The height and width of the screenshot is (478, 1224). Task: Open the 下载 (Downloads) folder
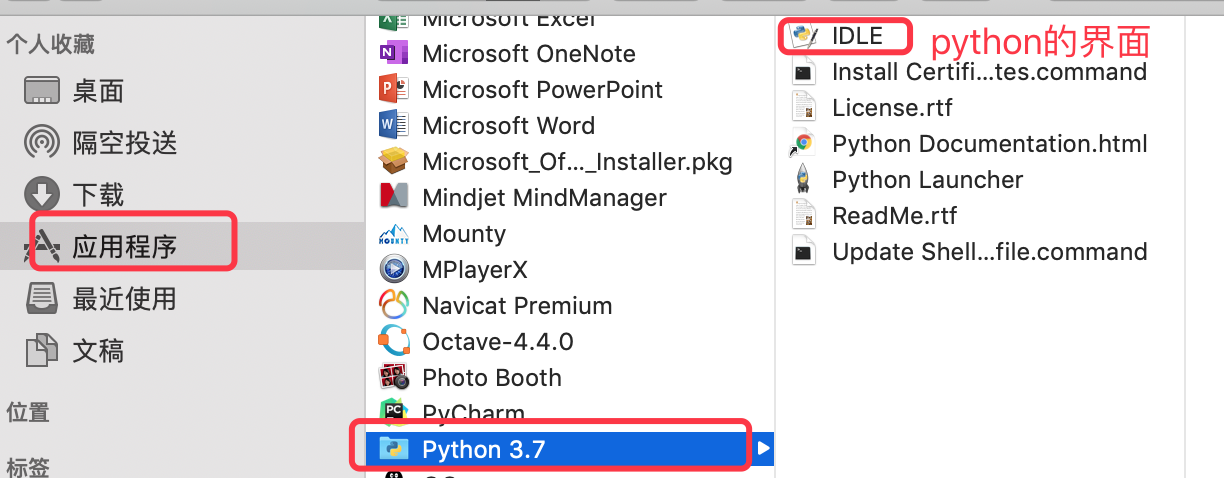click(97, 194)
